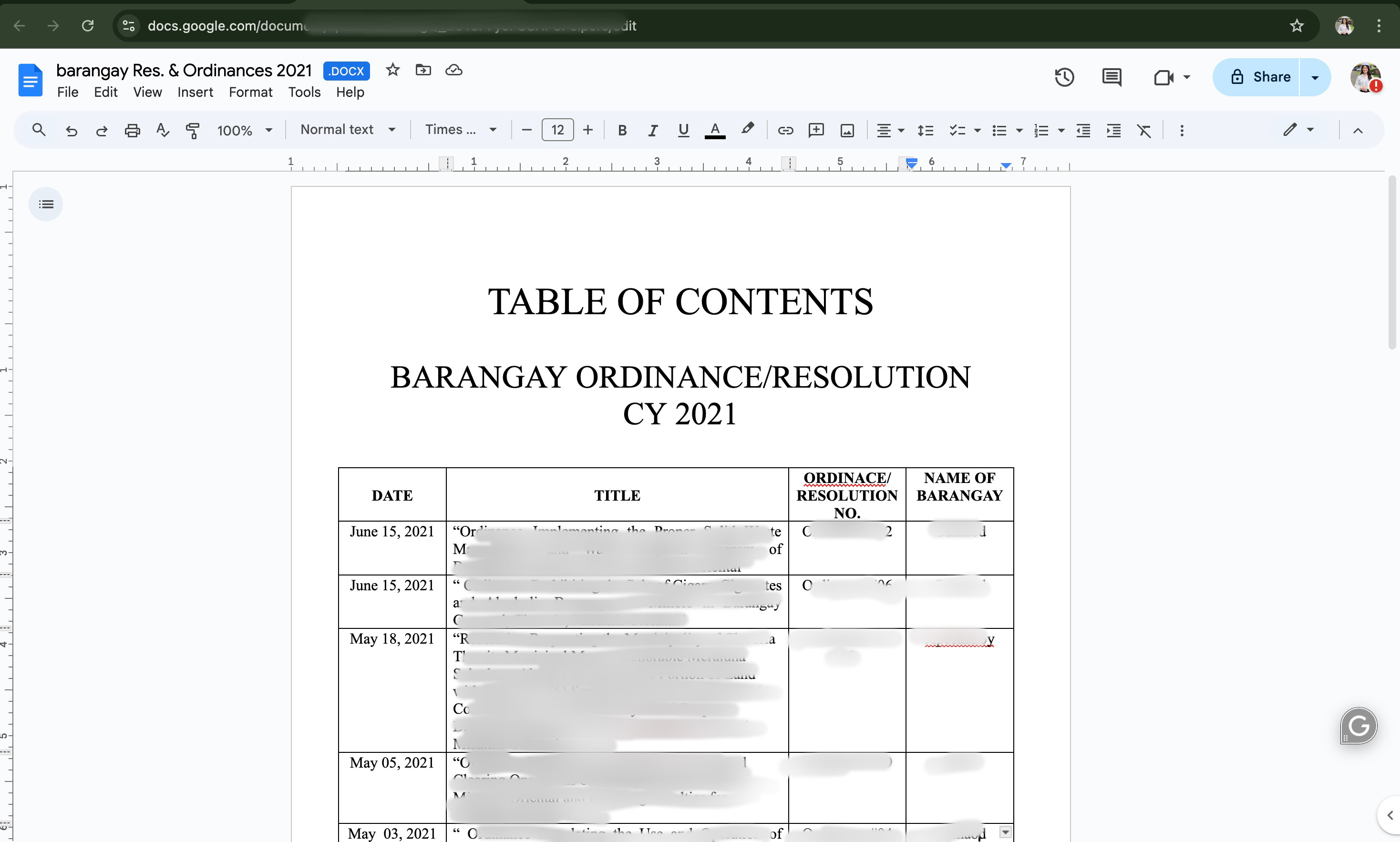Open version history clock icon
The width and height of the screenshot is (1400, 842).
(1064, 77)
